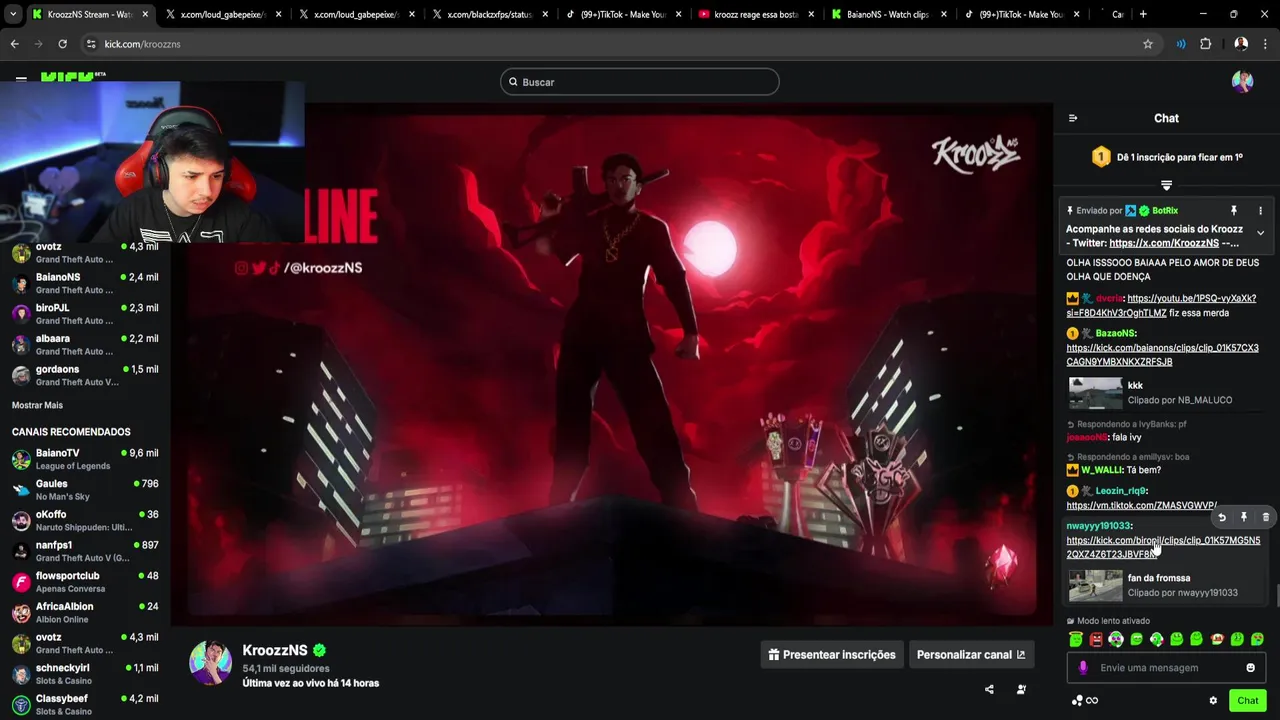Image resolution: width=1280 pixels, height=720 pixels.
Task: Click the 'kkk' clip thumbnail
Action: tap(1095, 393)
